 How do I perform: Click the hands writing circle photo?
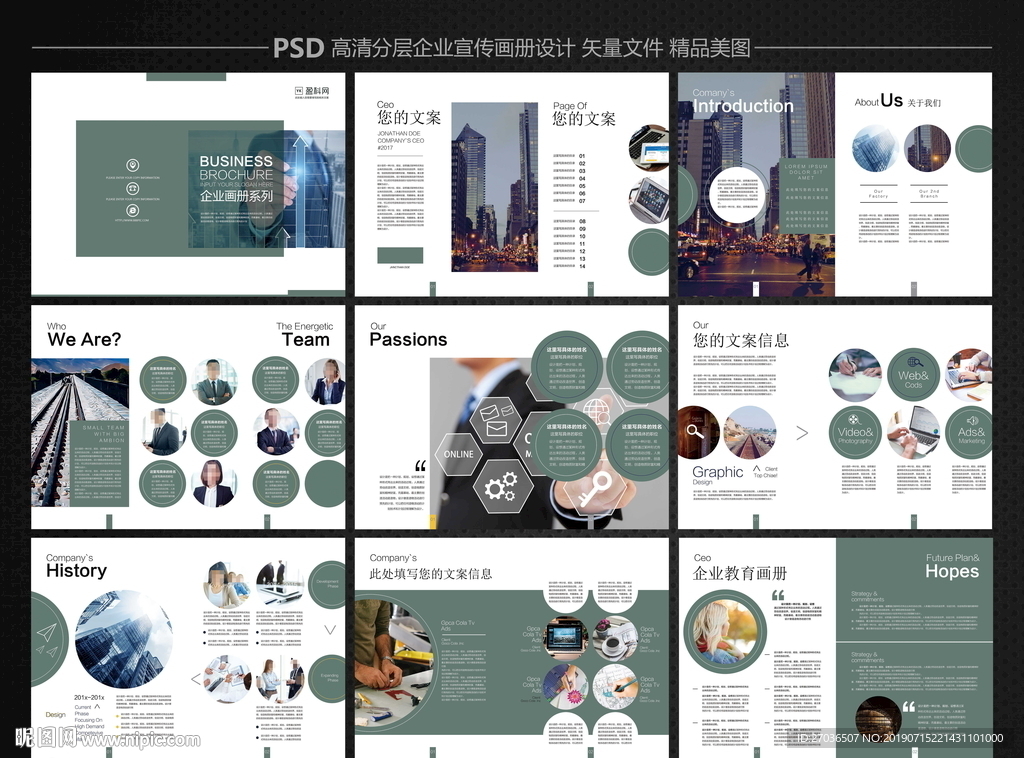[855, 375]
